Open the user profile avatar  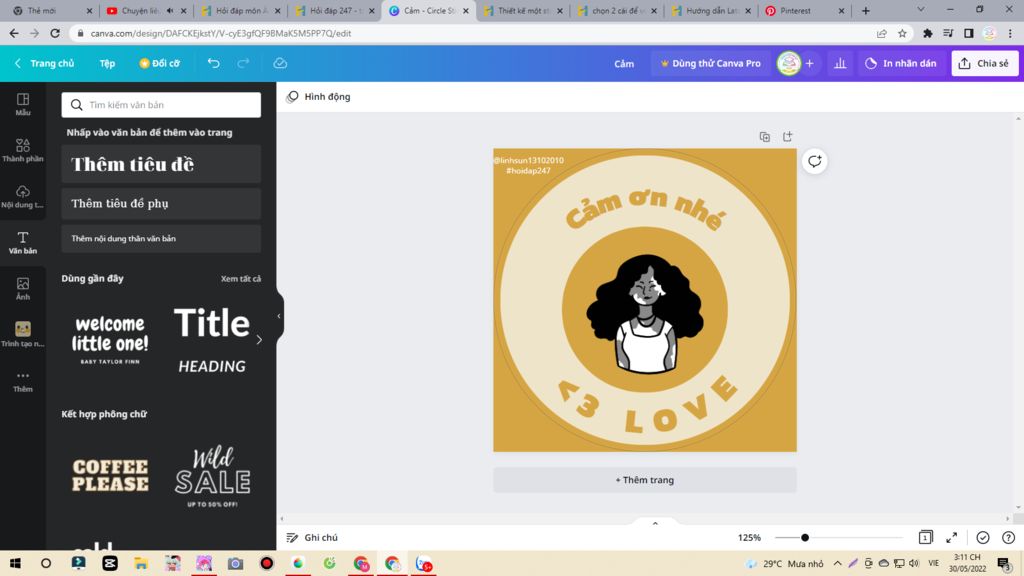(x=789, y=63)
